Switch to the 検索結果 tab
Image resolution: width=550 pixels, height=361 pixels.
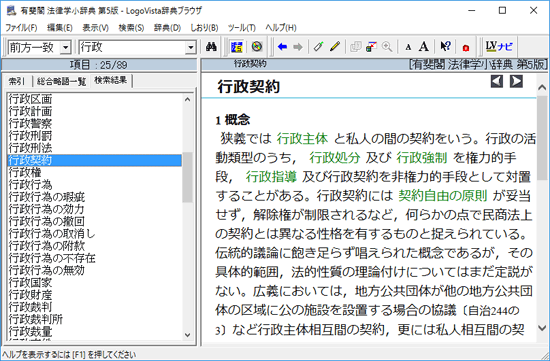click(x=111, y=80)
